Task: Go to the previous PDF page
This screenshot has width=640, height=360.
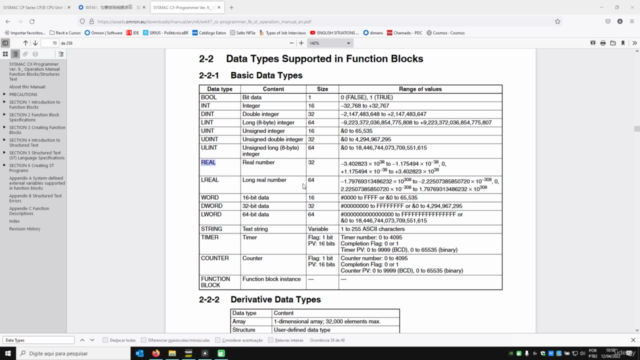Action: coord(25,43)
